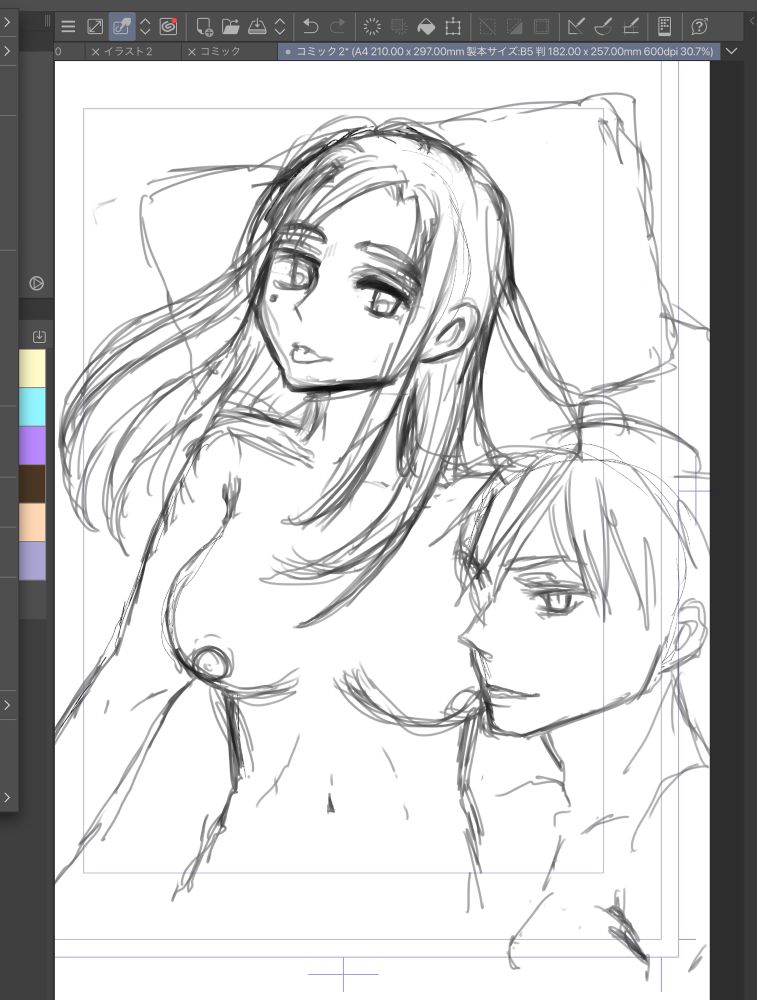Viewport: 757px width, 1000px height.
Task: Pick the lavender color swatch
Action: point(33,561)
